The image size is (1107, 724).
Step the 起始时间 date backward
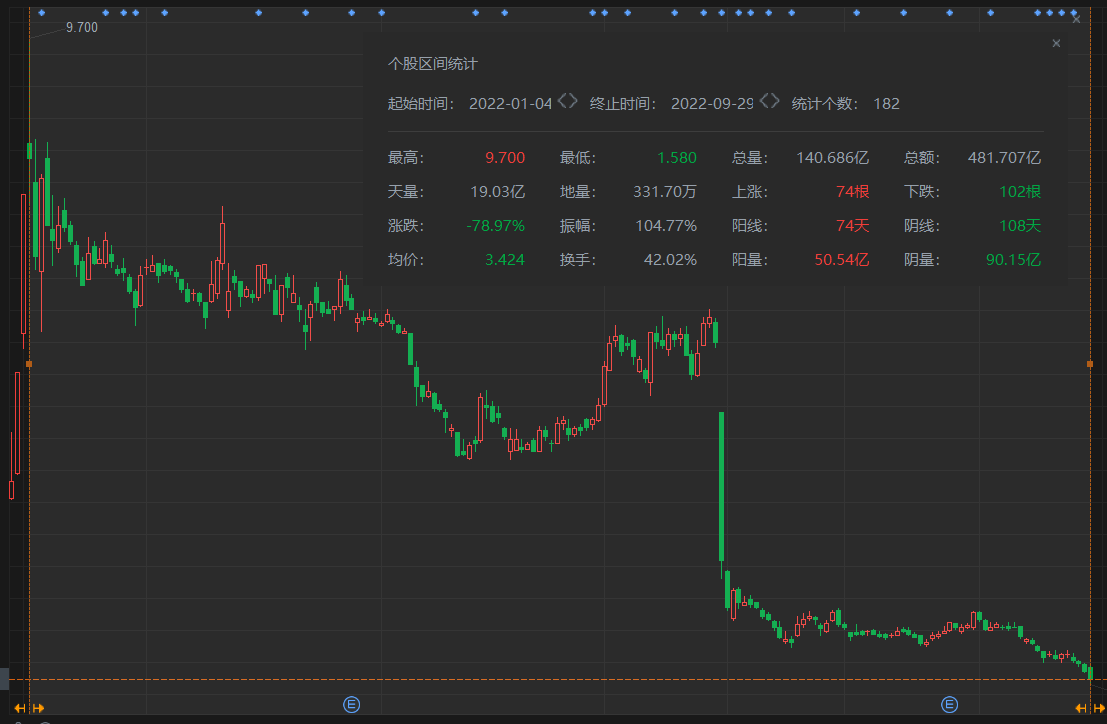pos(563,101)
